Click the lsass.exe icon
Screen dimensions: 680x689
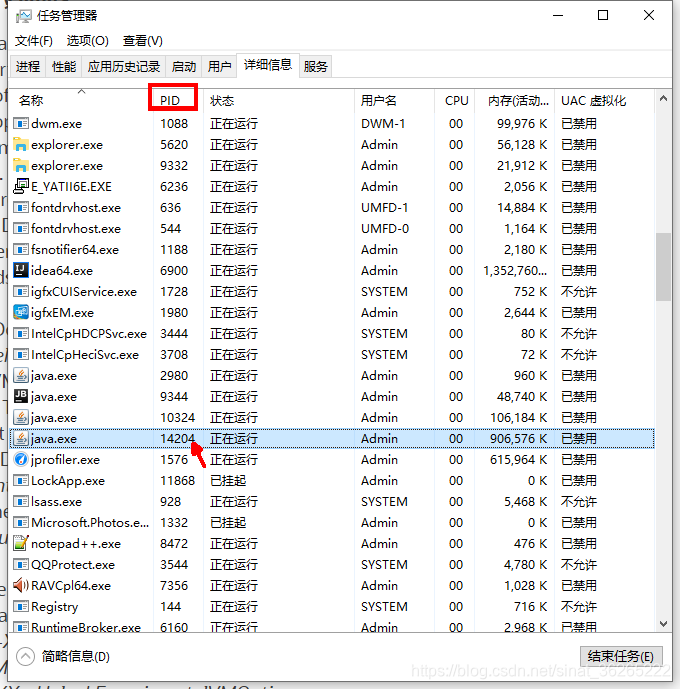[x=21, y=501]
